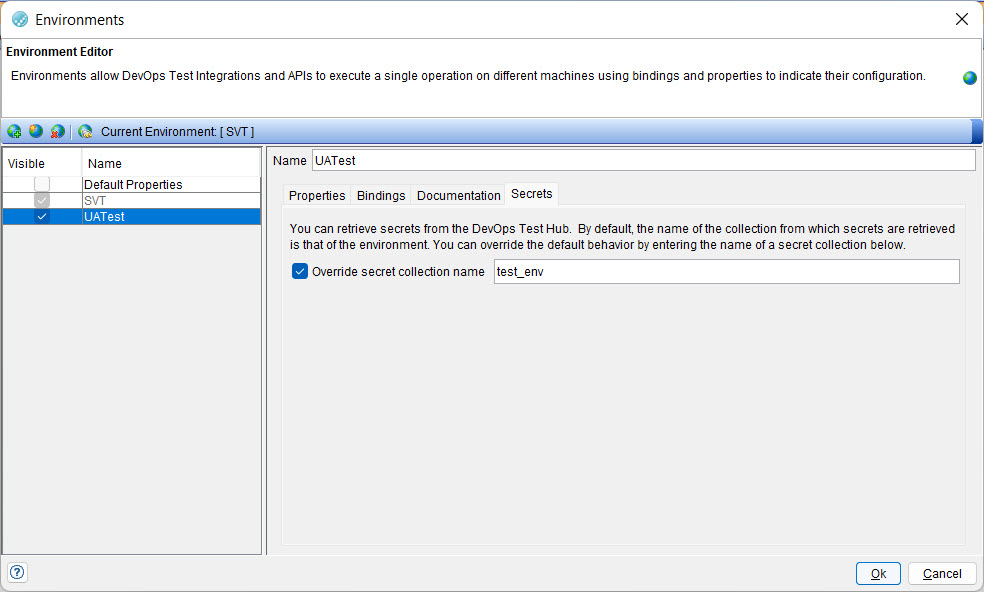Select the Properties tab
The width and height of the screenshot is (984, 592).
317,195
